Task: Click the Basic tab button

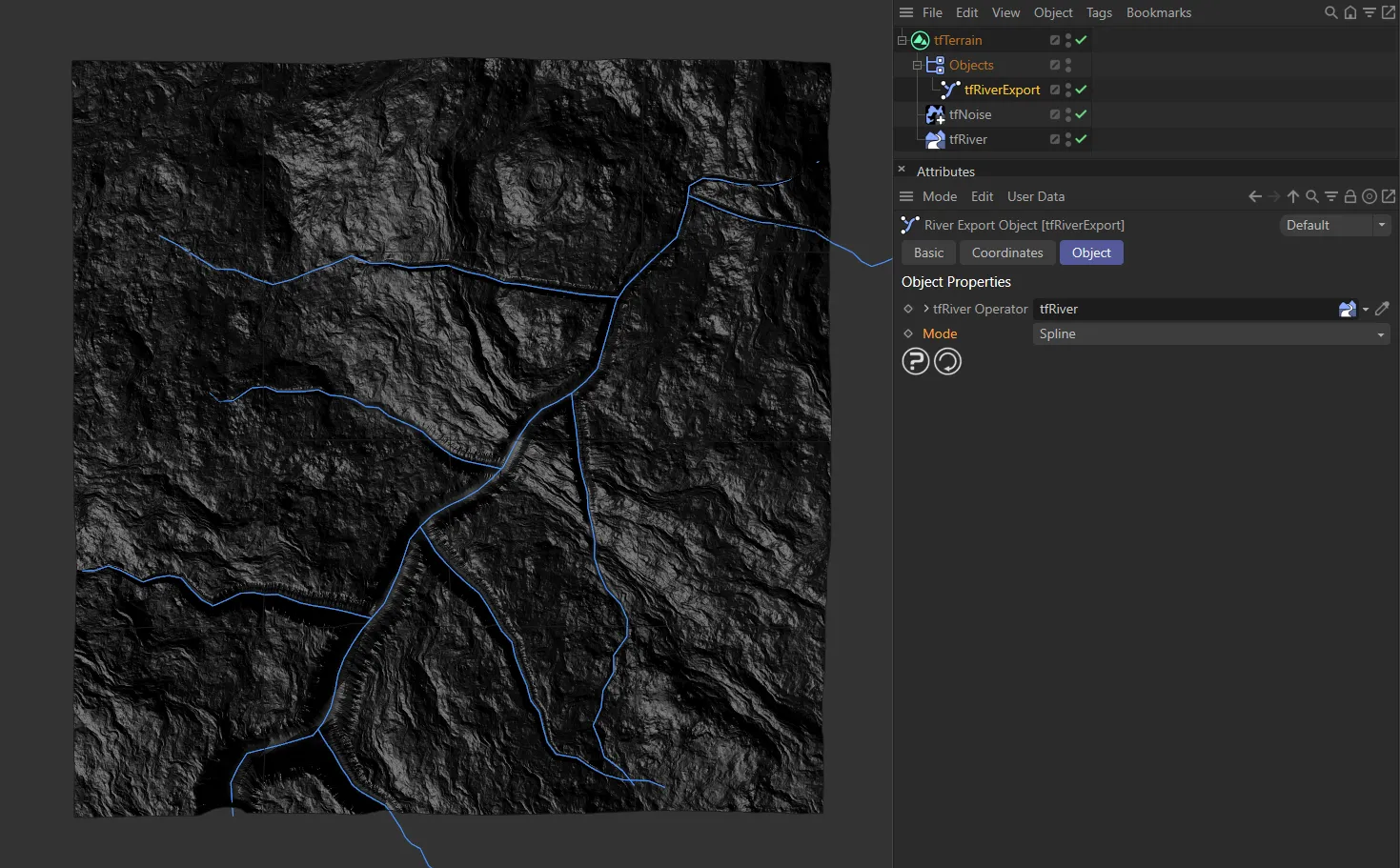Action: 927,252
